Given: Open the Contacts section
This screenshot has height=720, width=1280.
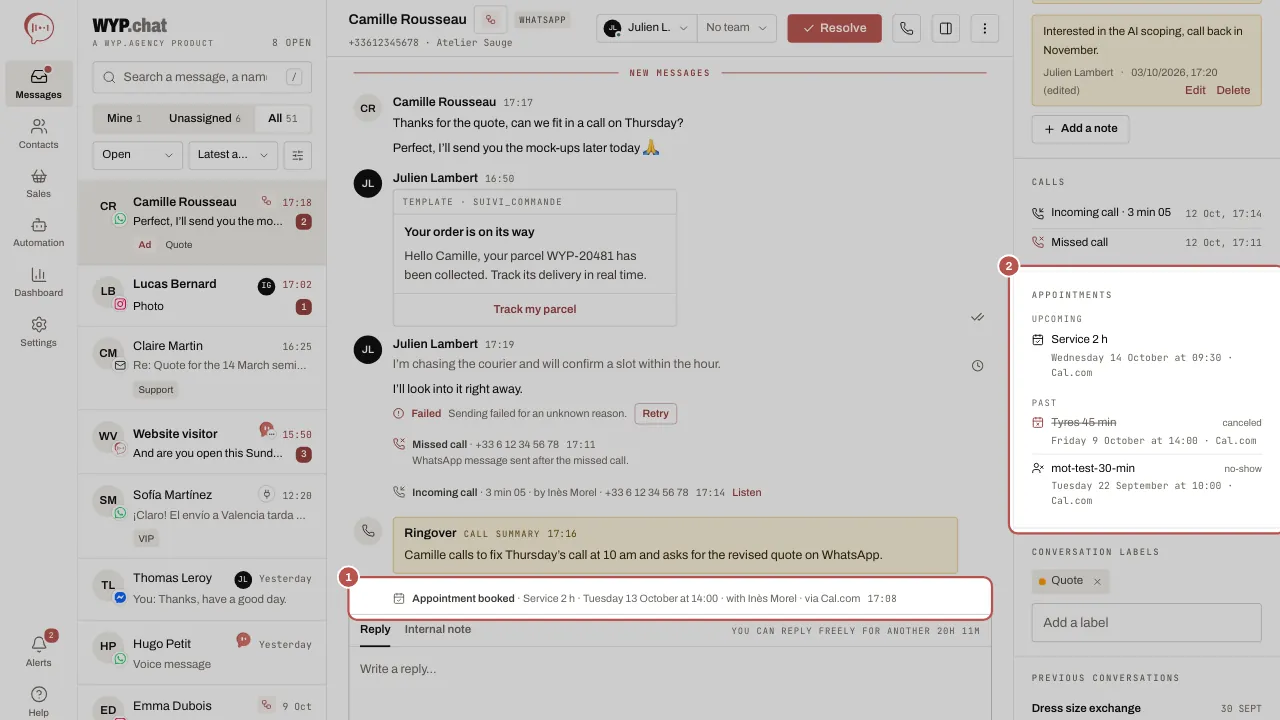Looking at the screenshot, I should 38,134.
